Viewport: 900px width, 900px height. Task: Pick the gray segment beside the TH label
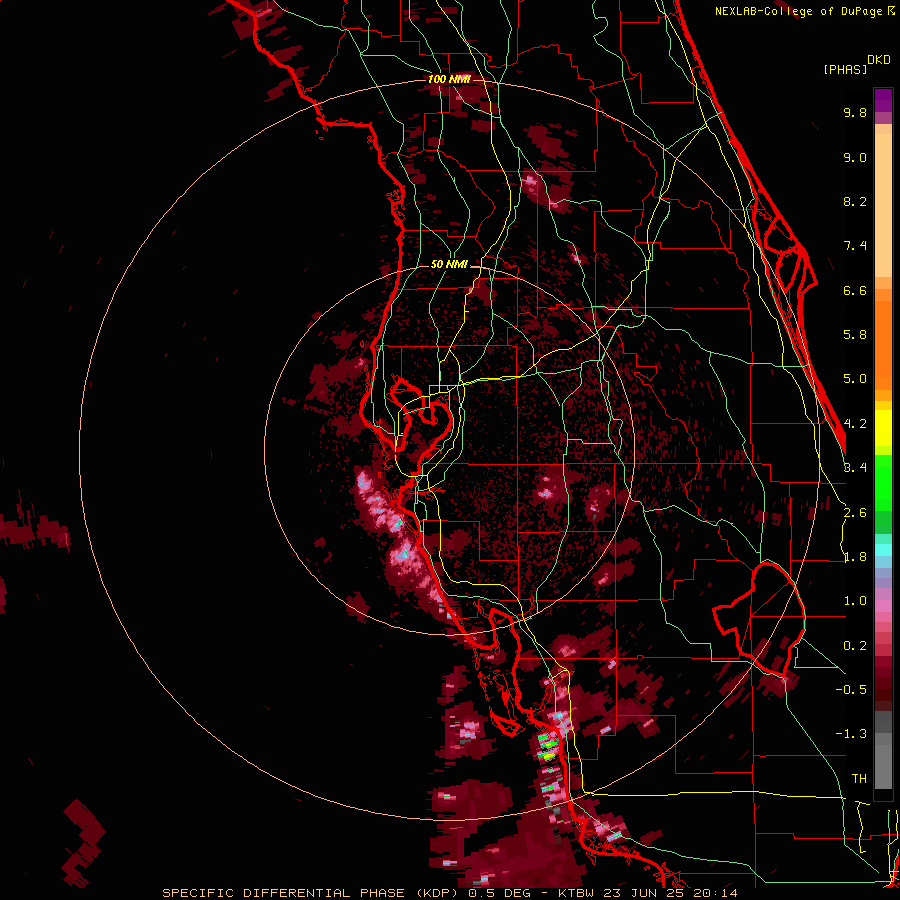click(883, 768)
